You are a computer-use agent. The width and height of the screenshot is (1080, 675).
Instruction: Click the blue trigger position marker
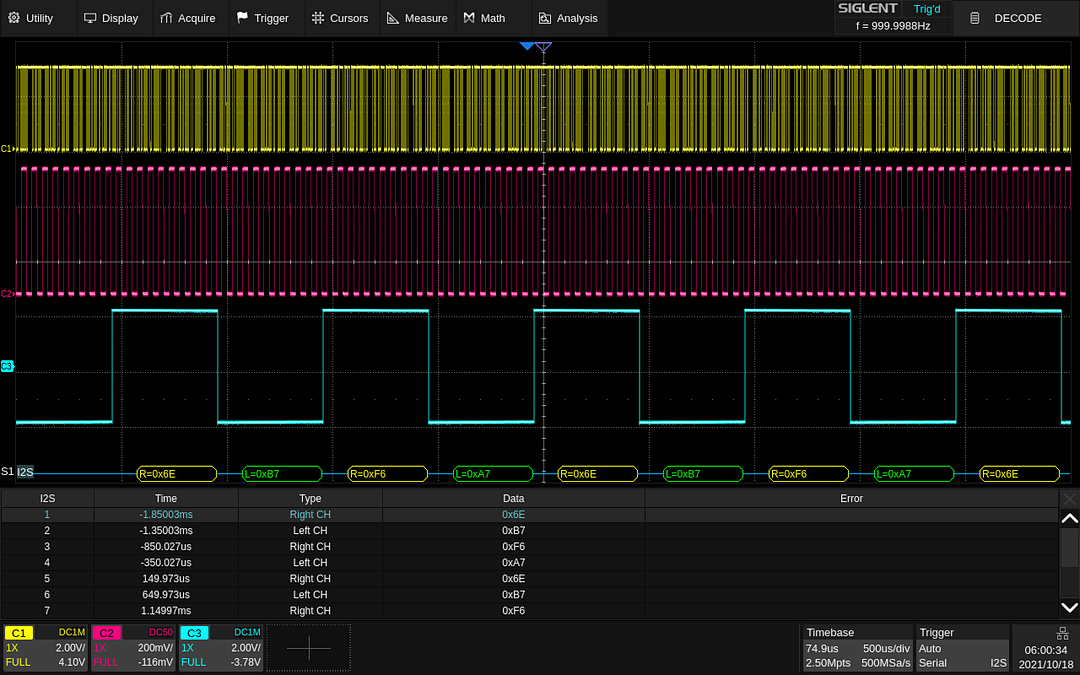click(x=526, y=47)
